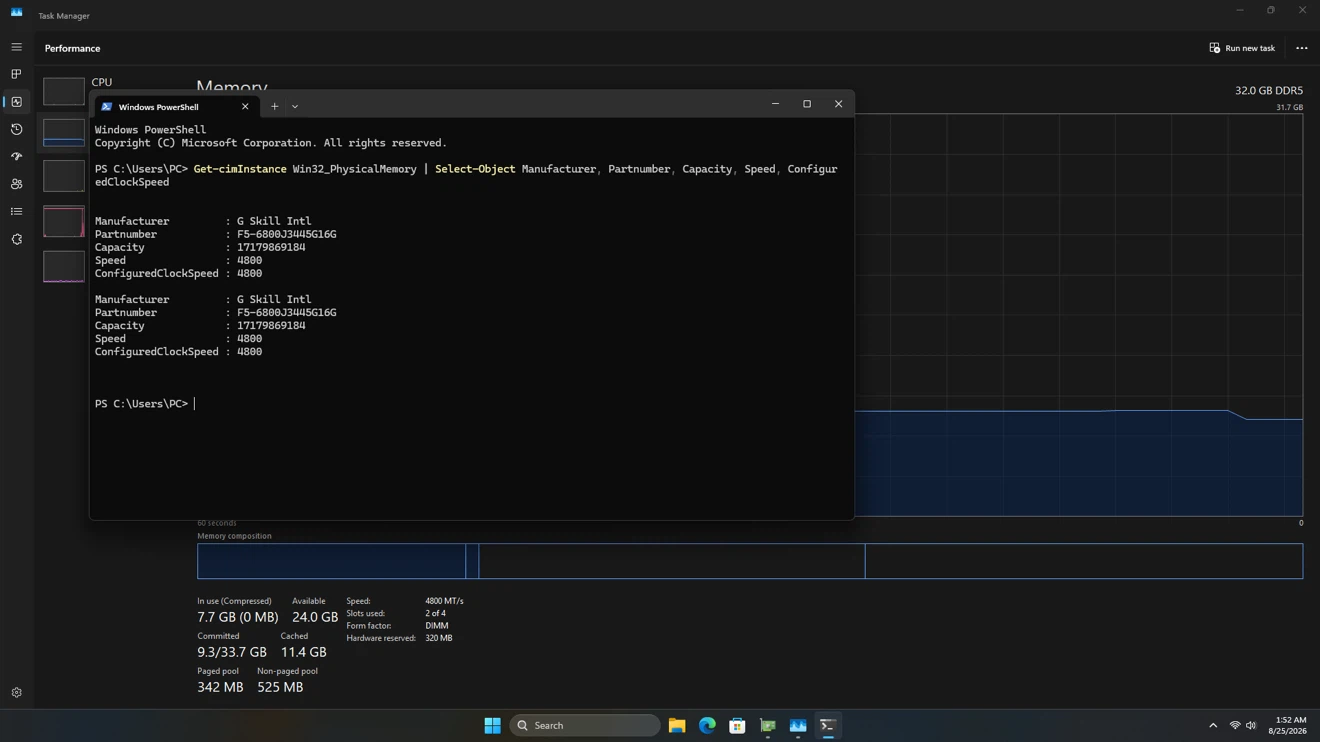
Task: Click the CPU label in the performance list
Action: (102, 82)
